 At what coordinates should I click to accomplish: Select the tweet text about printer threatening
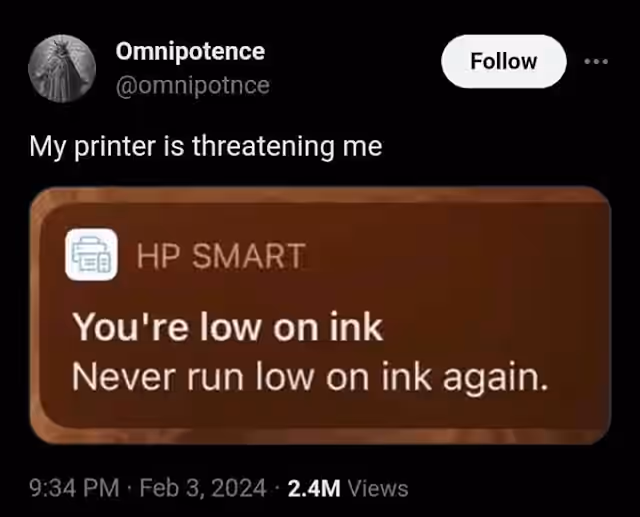pos(206,146)
